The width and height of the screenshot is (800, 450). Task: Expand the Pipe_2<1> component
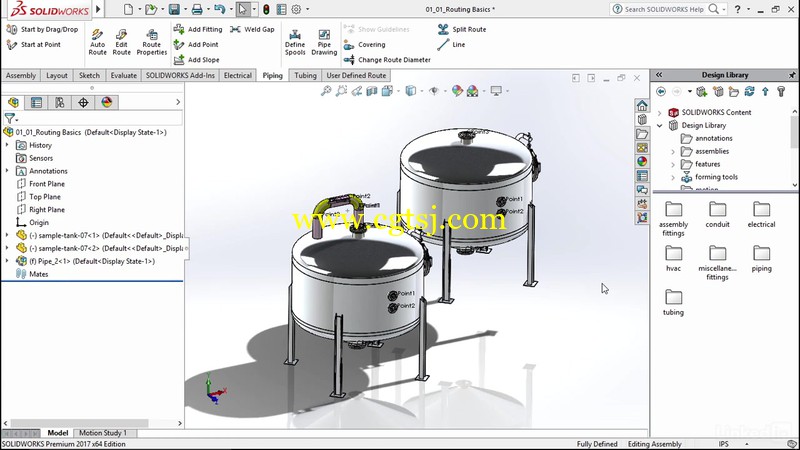pos(7,261)
